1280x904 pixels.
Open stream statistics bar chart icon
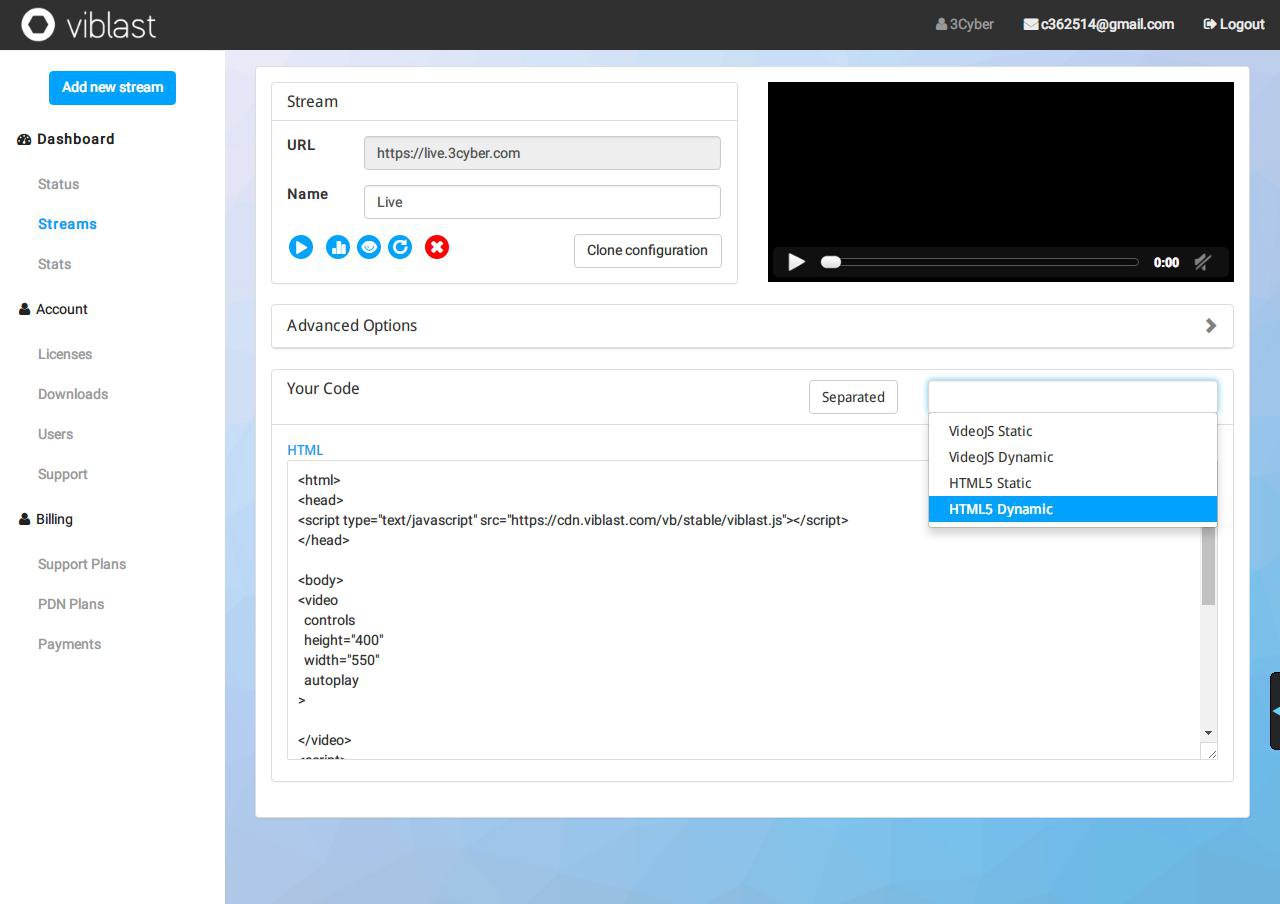point(337,247)
